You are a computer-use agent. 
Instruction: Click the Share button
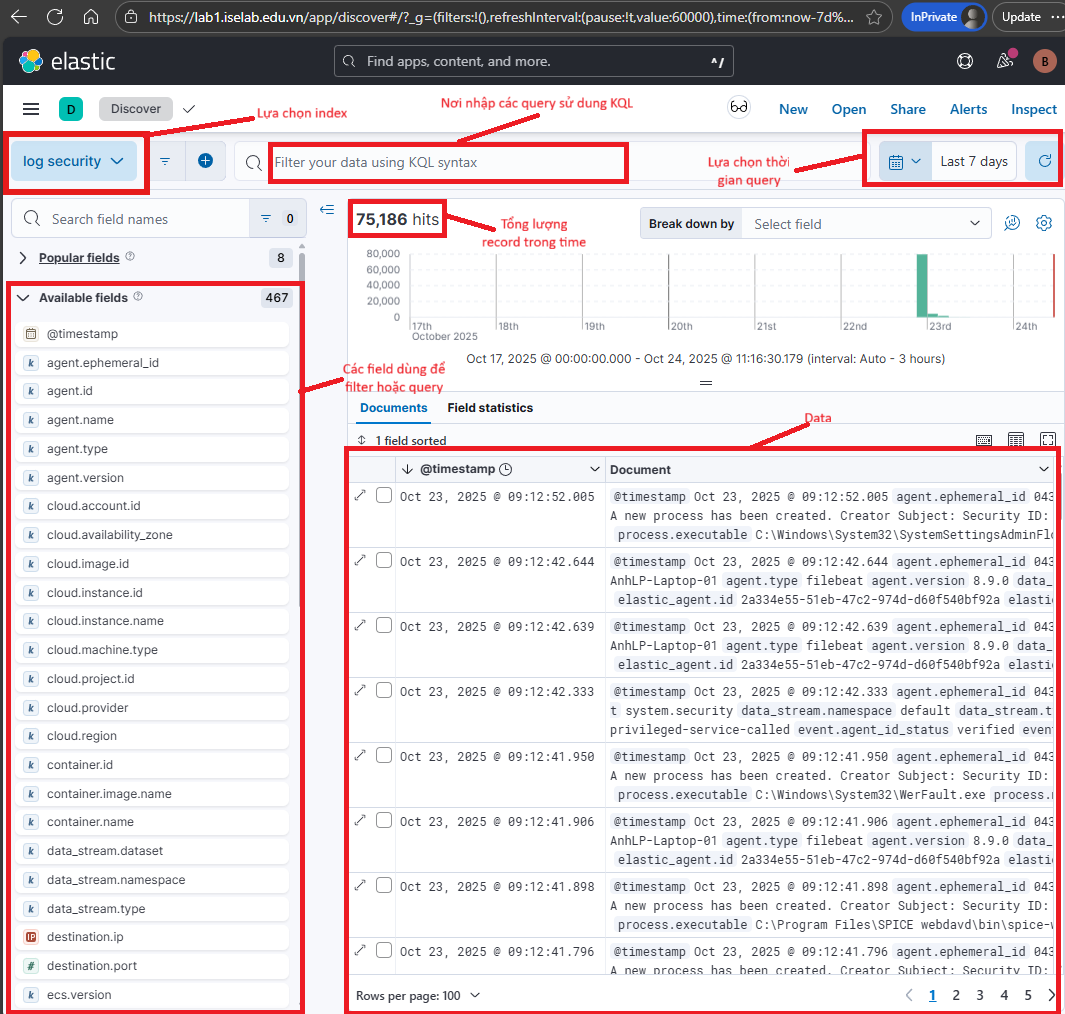(907, 109)
